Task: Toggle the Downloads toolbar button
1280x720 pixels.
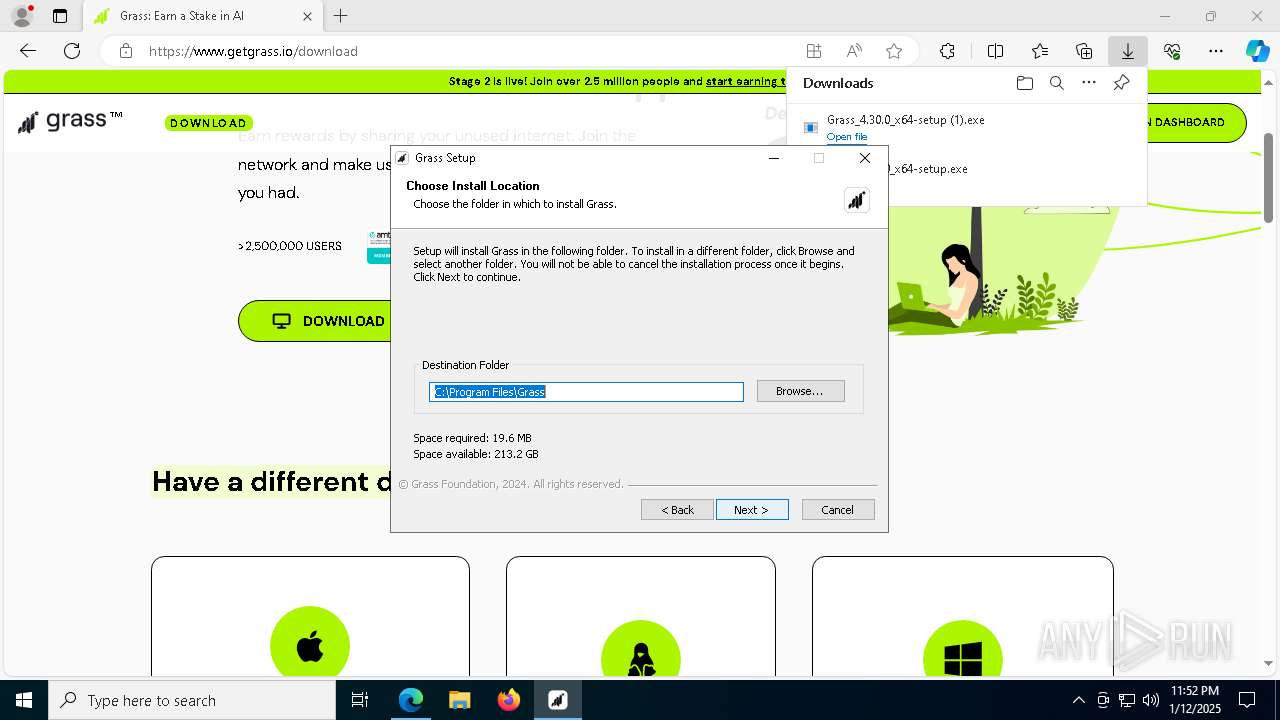Action: pos(1127,51)
